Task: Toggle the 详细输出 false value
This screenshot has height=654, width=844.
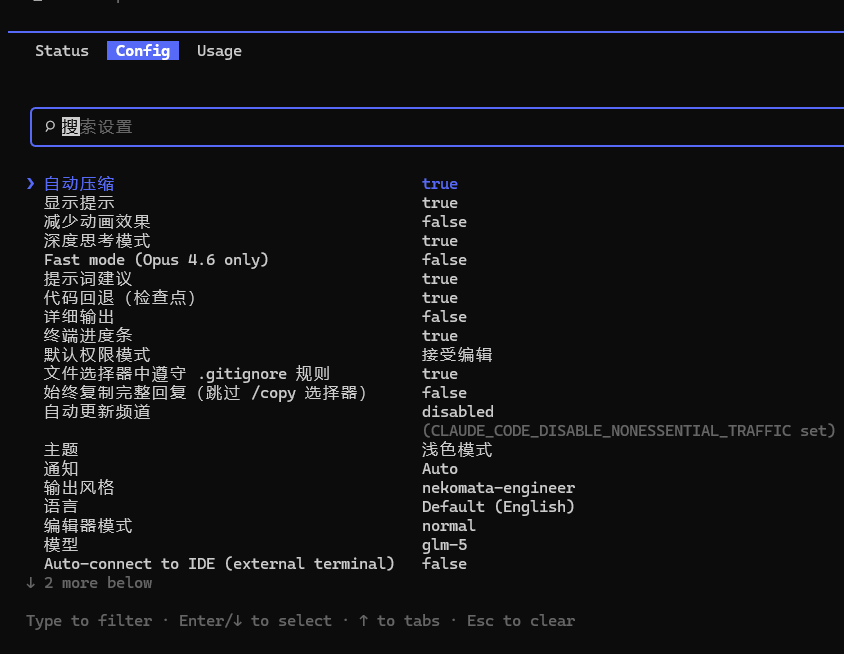Action: [x=444, y=317]
